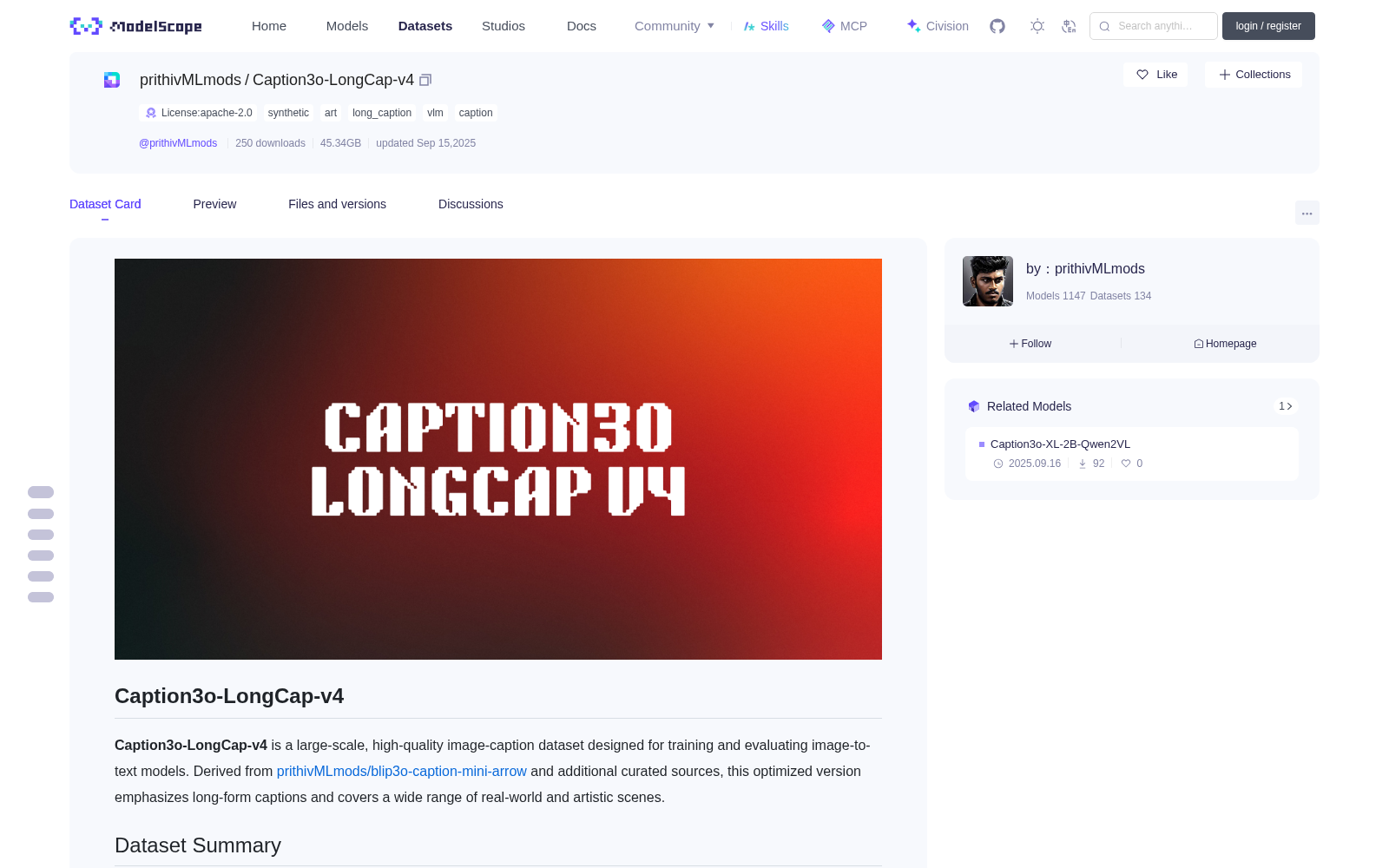This screenshot has width=1389, height=868.
Task: Click the homepage house icon
Action: (x=1199, y=344)
